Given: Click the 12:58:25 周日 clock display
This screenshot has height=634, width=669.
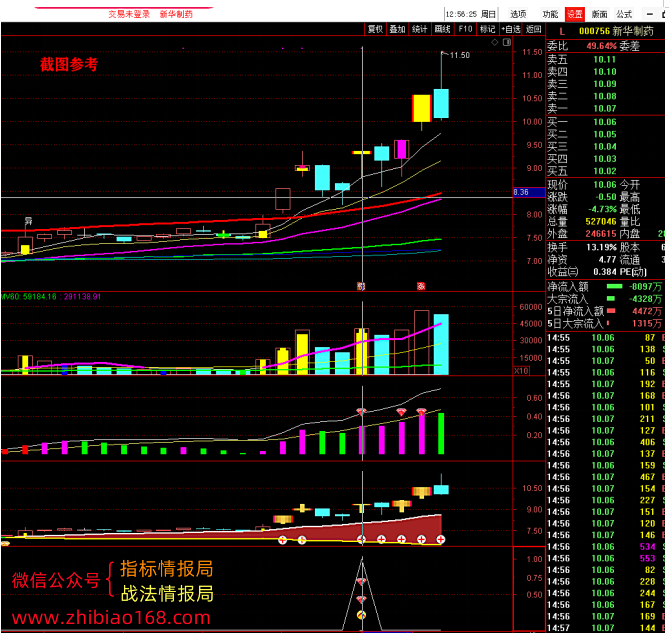Looking at the screenshot, I should pos(471,14).
